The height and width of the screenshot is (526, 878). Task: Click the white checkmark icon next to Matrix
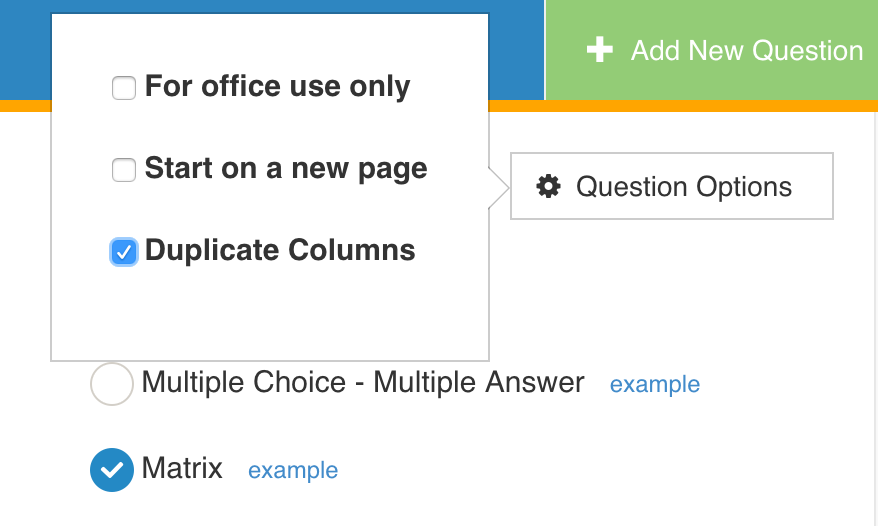pyautogui.click(x=112, y=469)
